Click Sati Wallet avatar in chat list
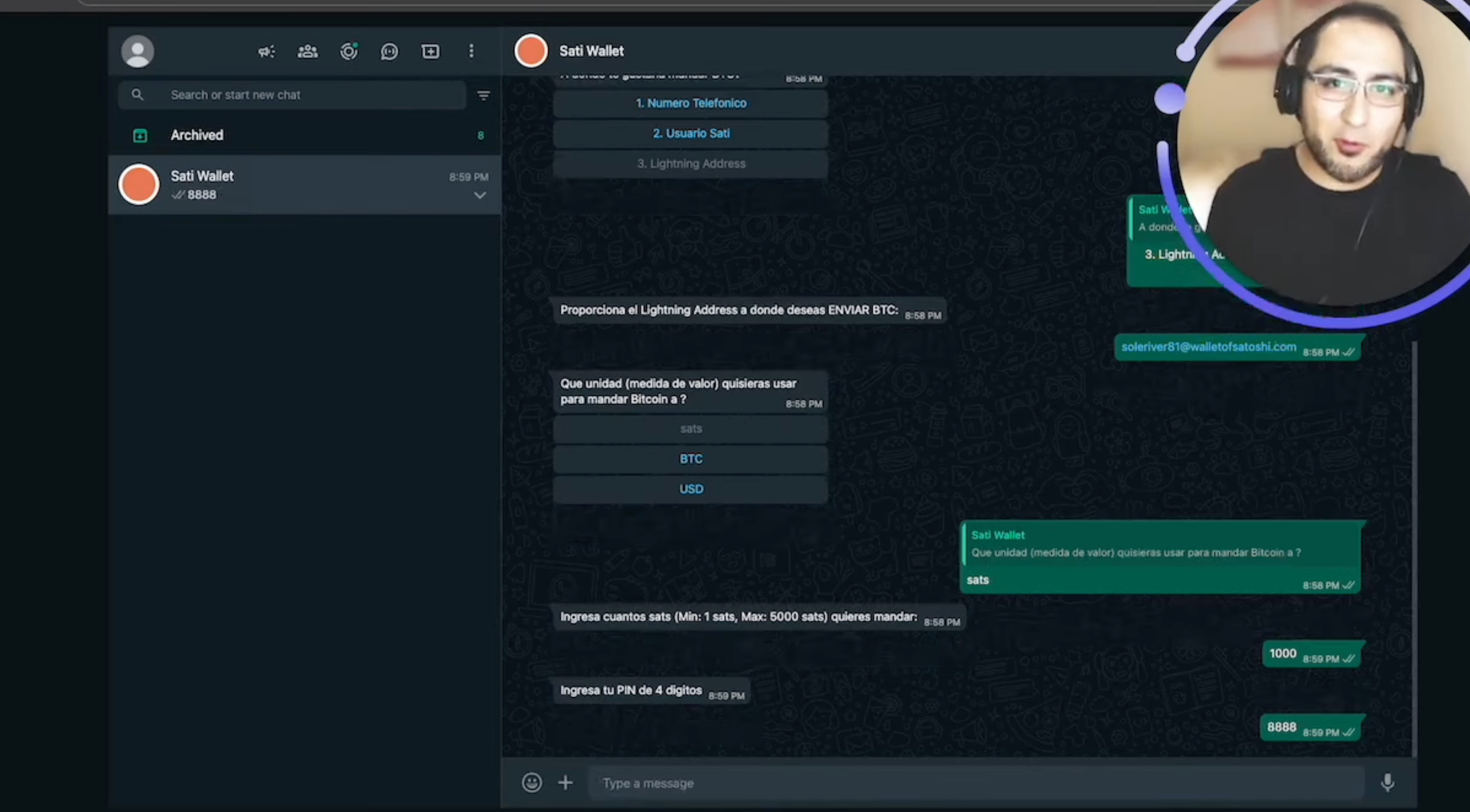This screenshot has width=1470, height=812. pos(139,184)
